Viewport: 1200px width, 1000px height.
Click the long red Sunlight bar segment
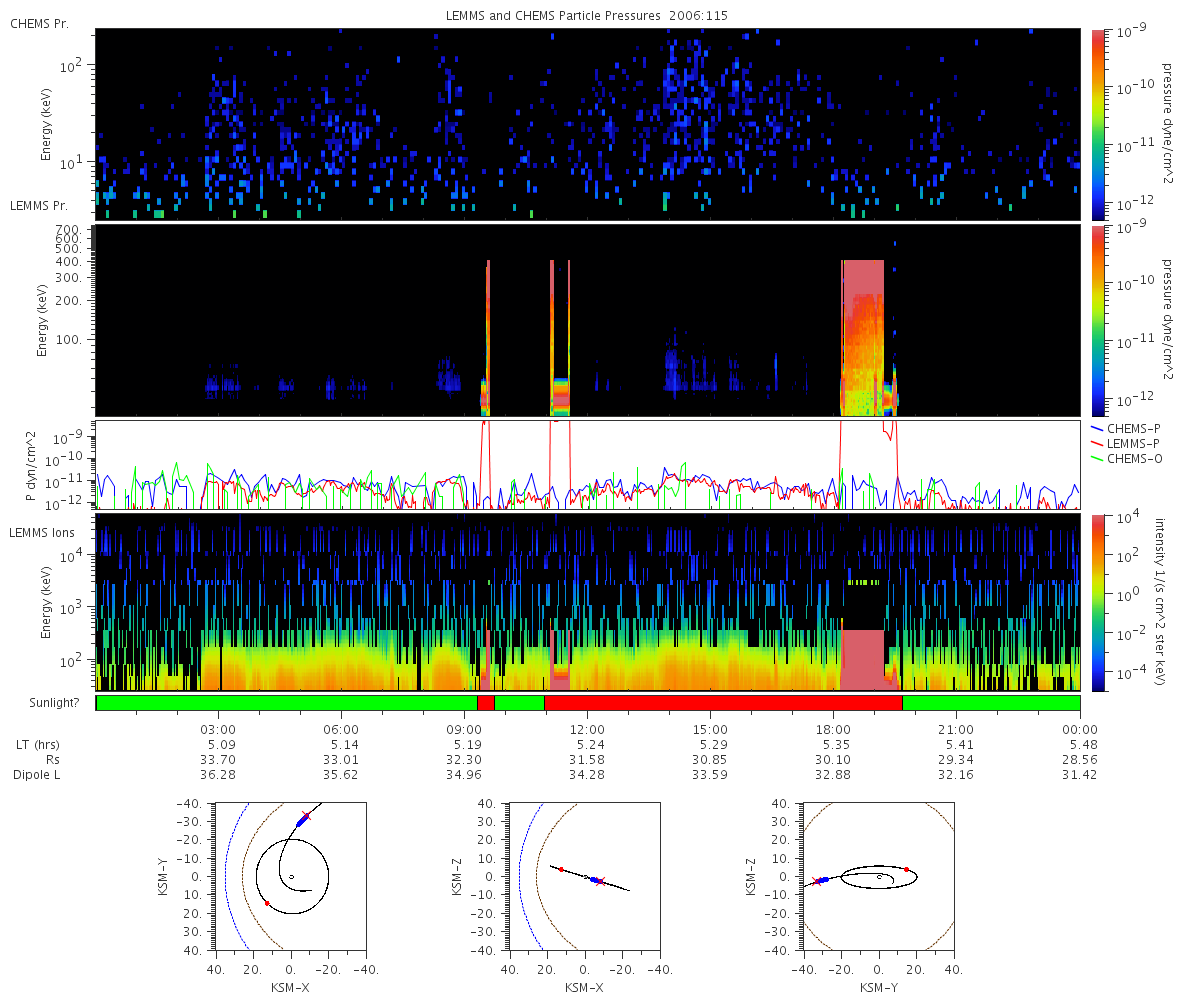coord(723,703)
